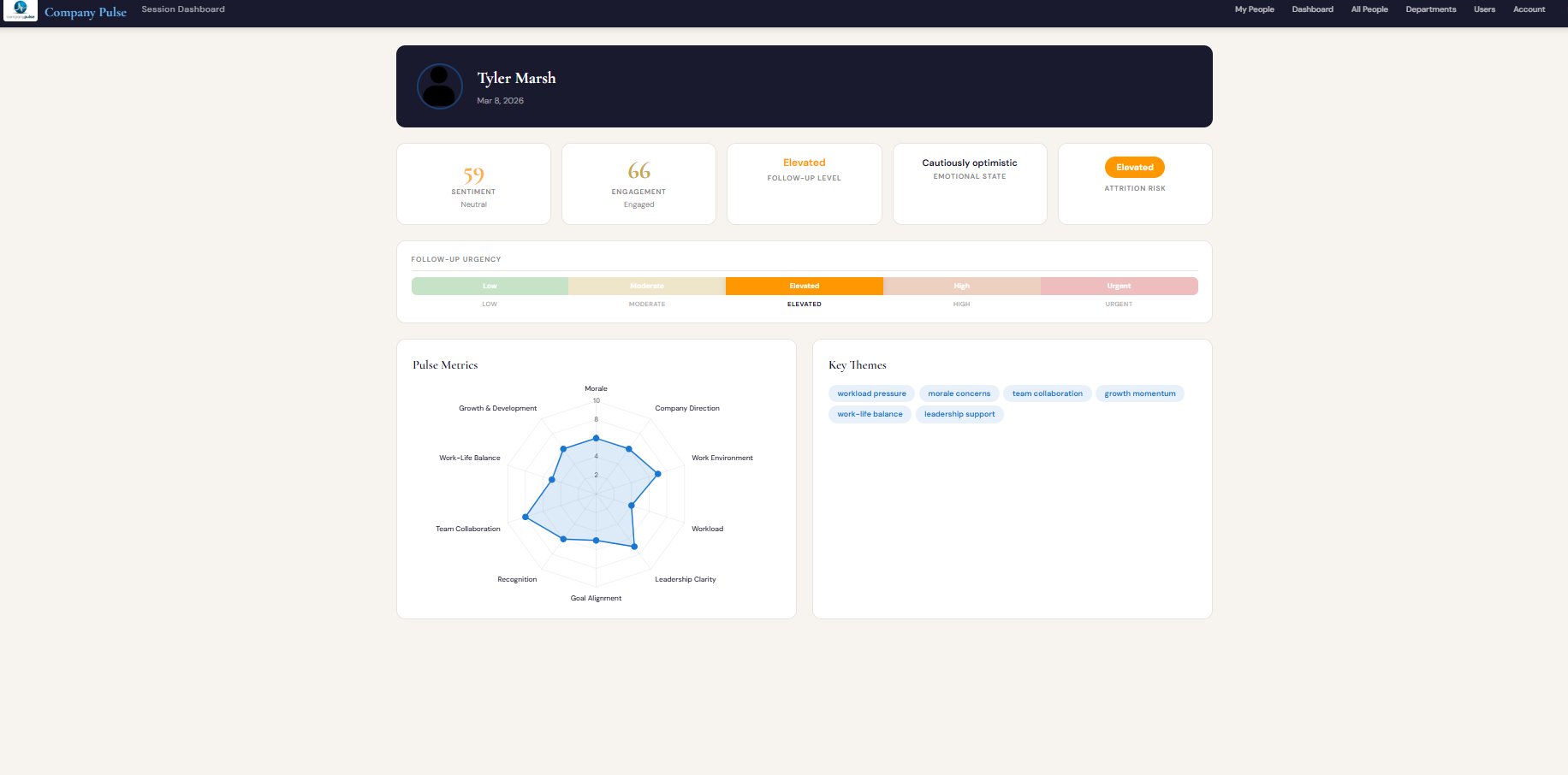Select the morale concerns theme tag
This screenshot has width=1568, height=775.
[959, 393]
